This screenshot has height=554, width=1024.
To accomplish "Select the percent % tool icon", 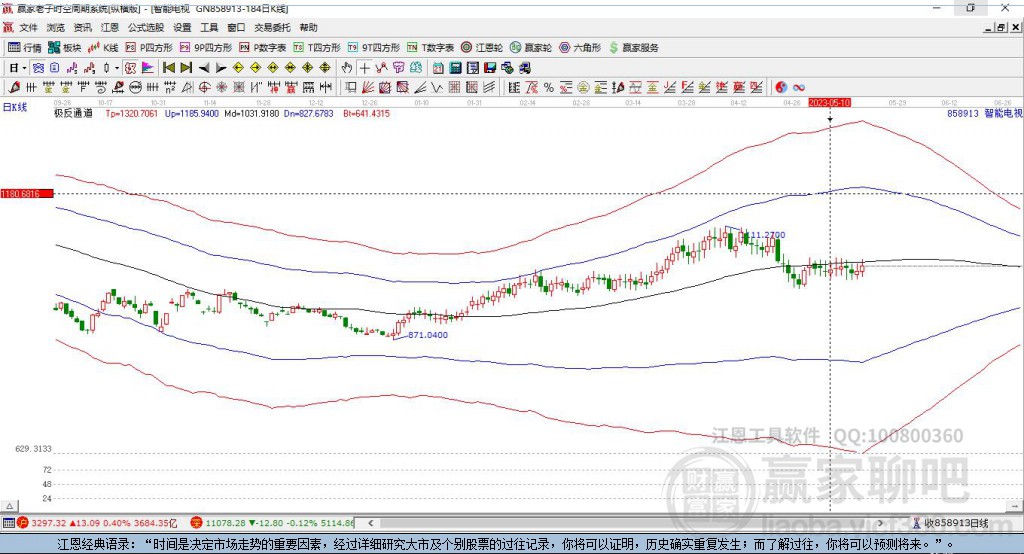I will click(549, 88).
